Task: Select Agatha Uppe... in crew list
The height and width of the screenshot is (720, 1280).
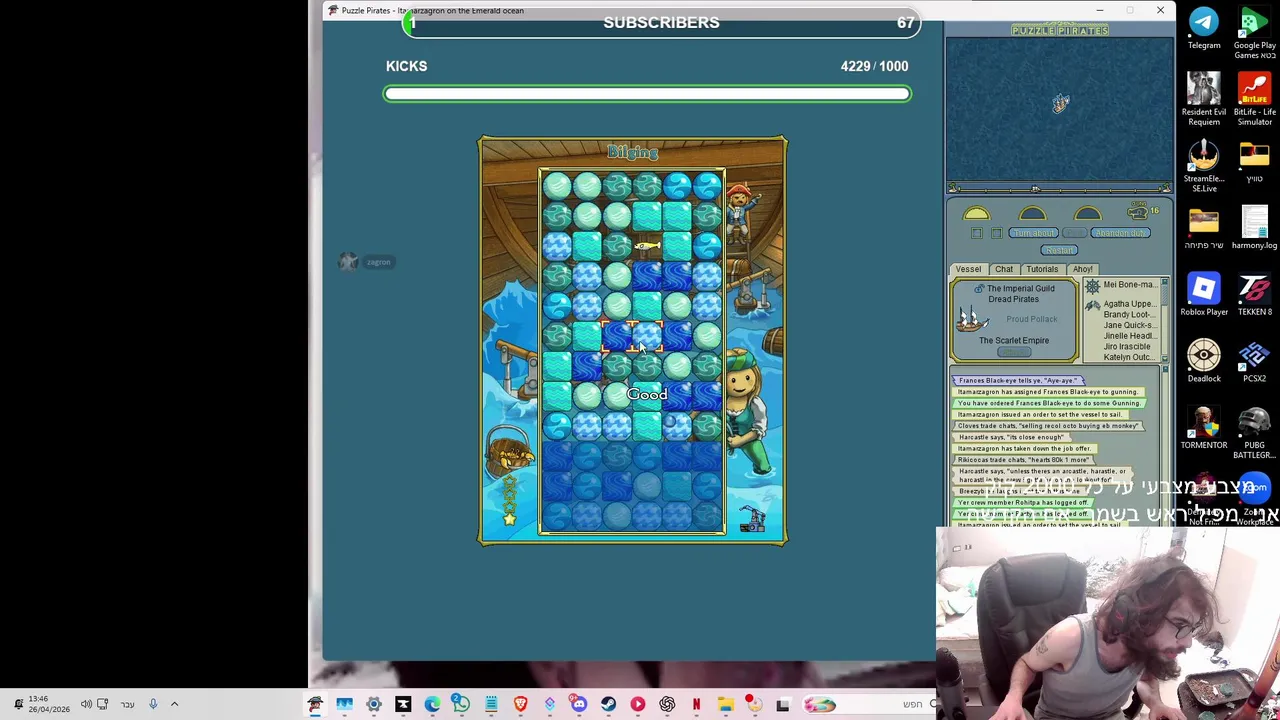Action: tap(1129, 304)
